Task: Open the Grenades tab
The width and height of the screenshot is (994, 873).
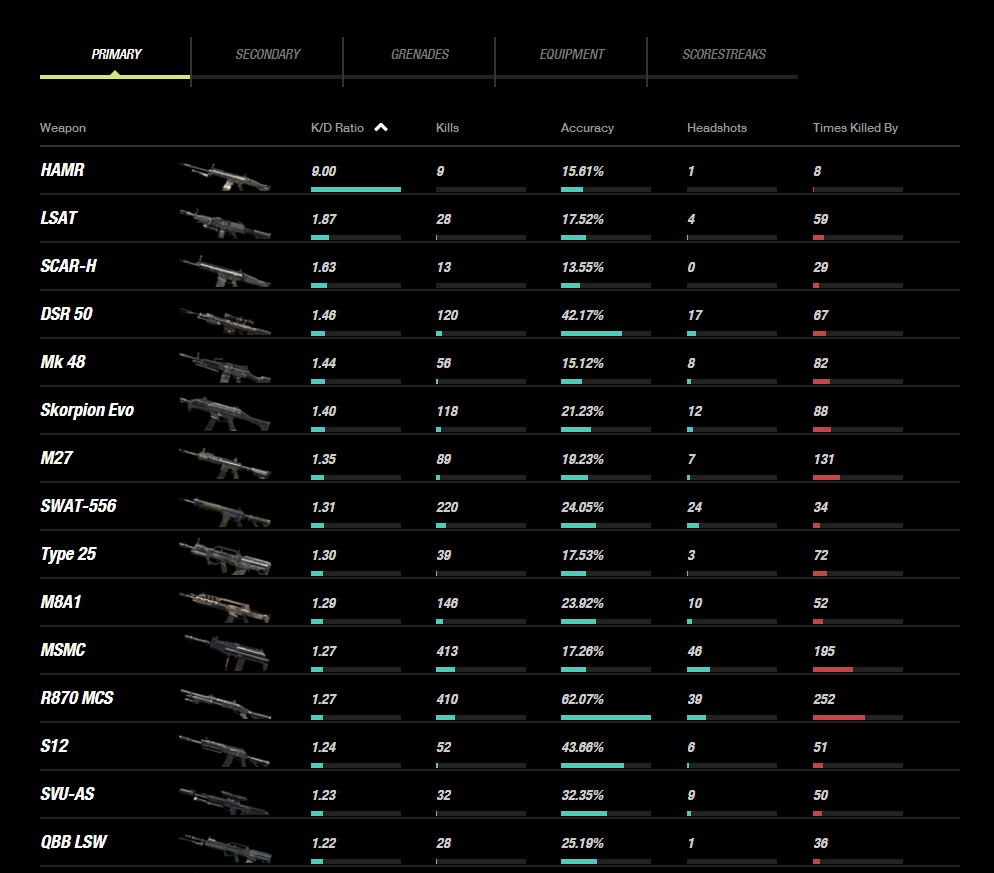Action: (419, 55)
